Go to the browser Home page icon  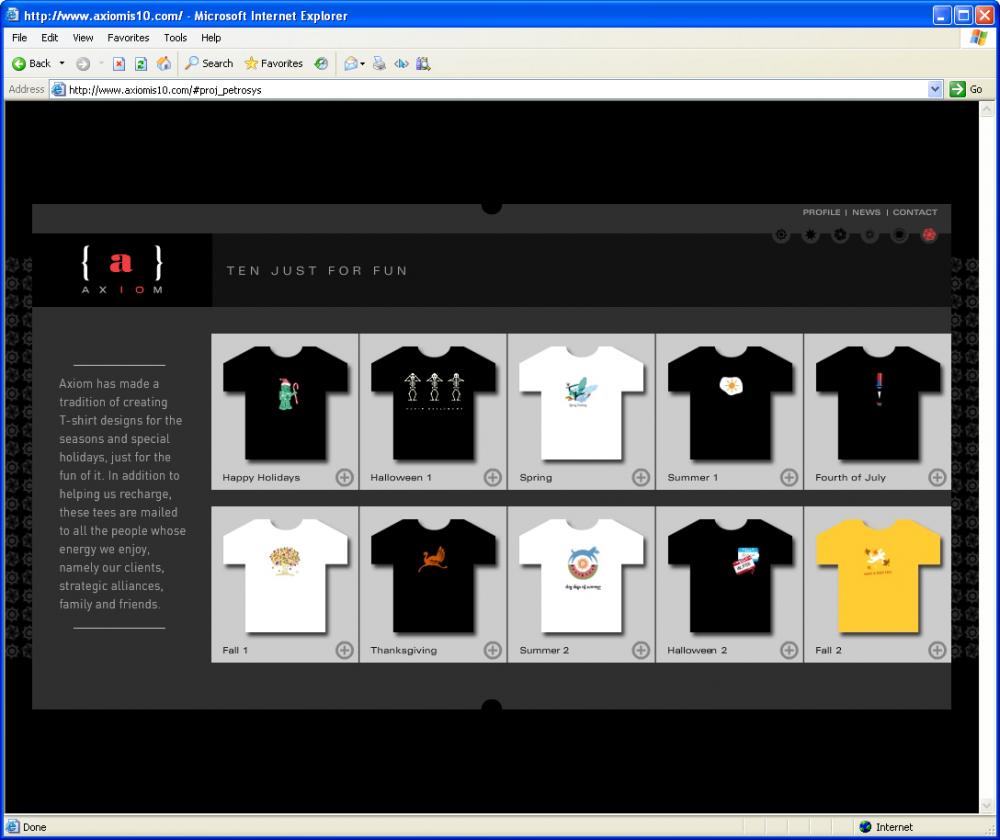[x=164, y=63]
